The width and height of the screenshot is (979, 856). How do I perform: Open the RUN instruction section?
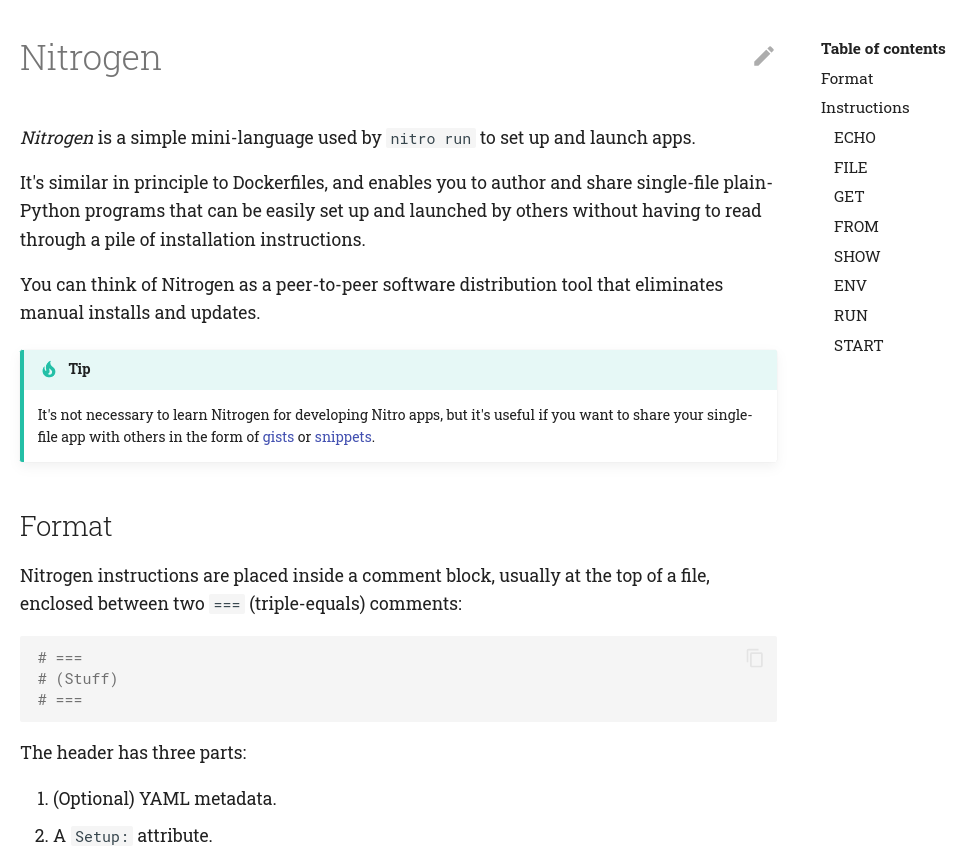(x=851, y=315)
